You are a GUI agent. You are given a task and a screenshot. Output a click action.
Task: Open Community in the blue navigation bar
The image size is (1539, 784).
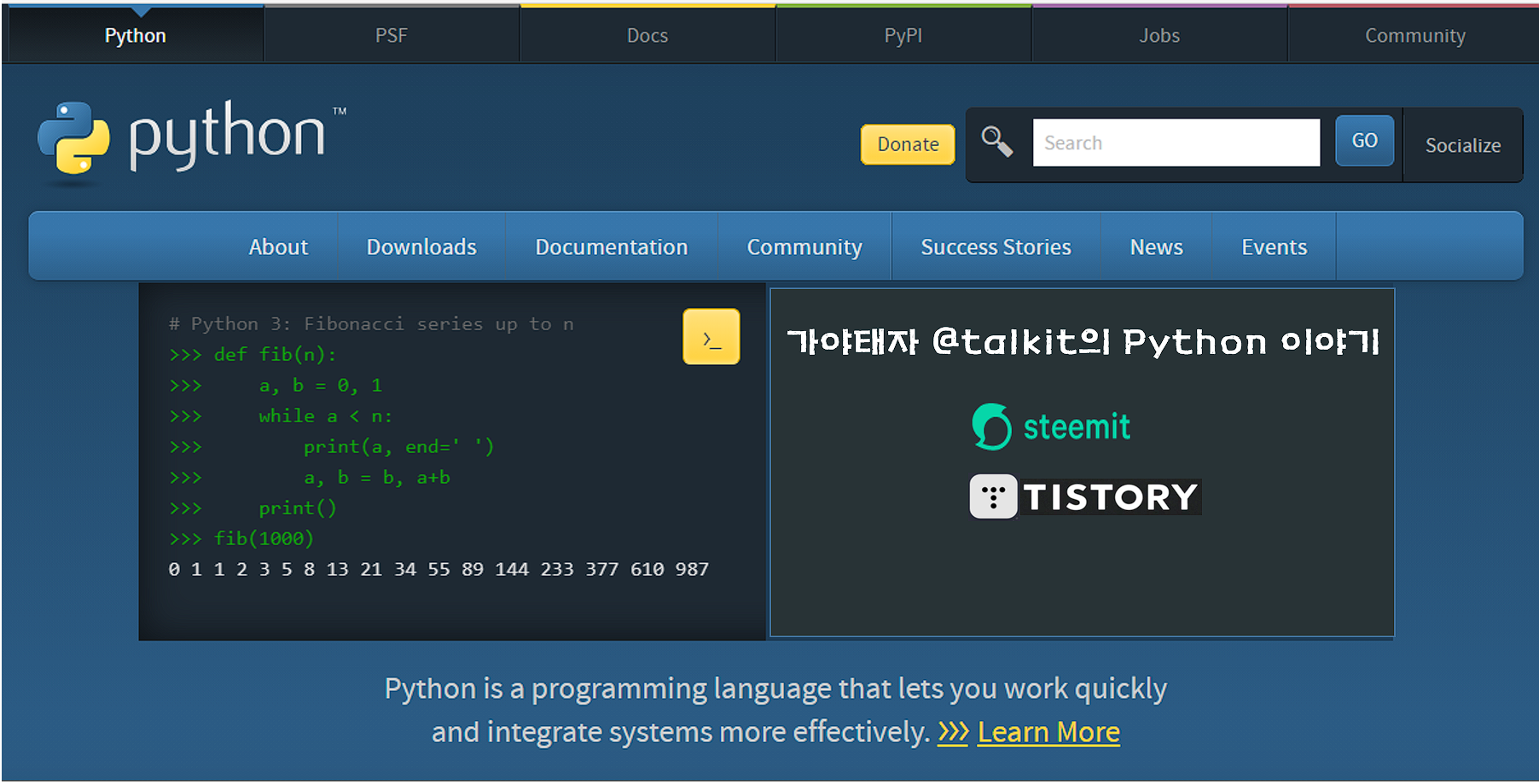click(804, 247)
